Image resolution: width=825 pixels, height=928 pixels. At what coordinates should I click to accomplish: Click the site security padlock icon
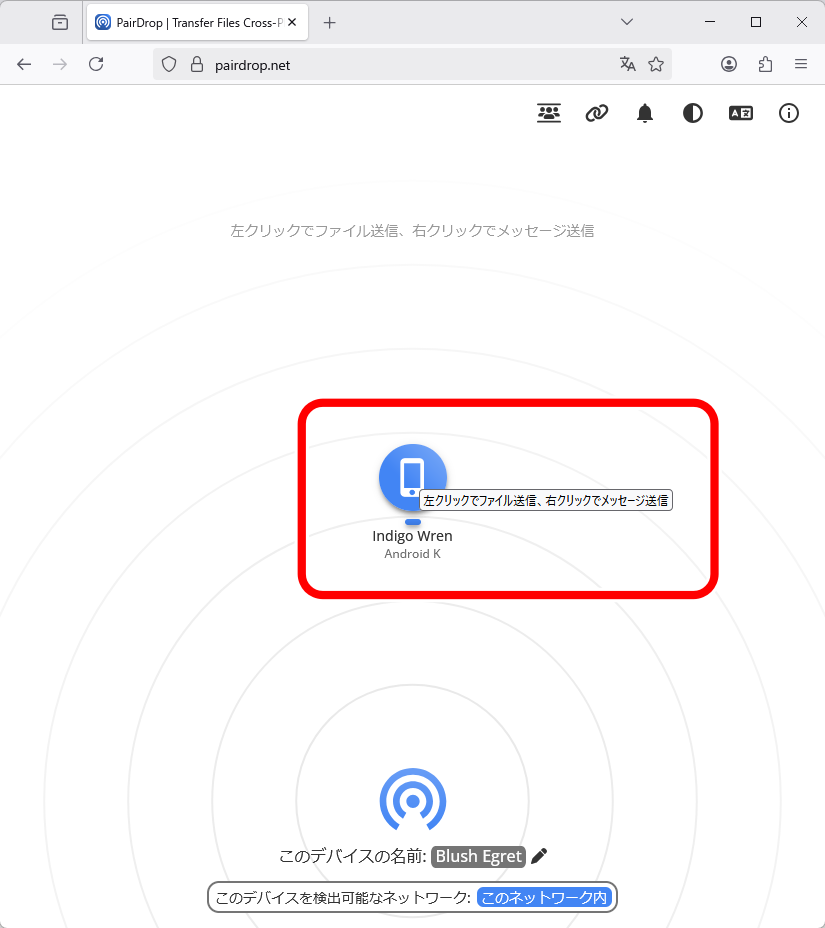[197, 65]
